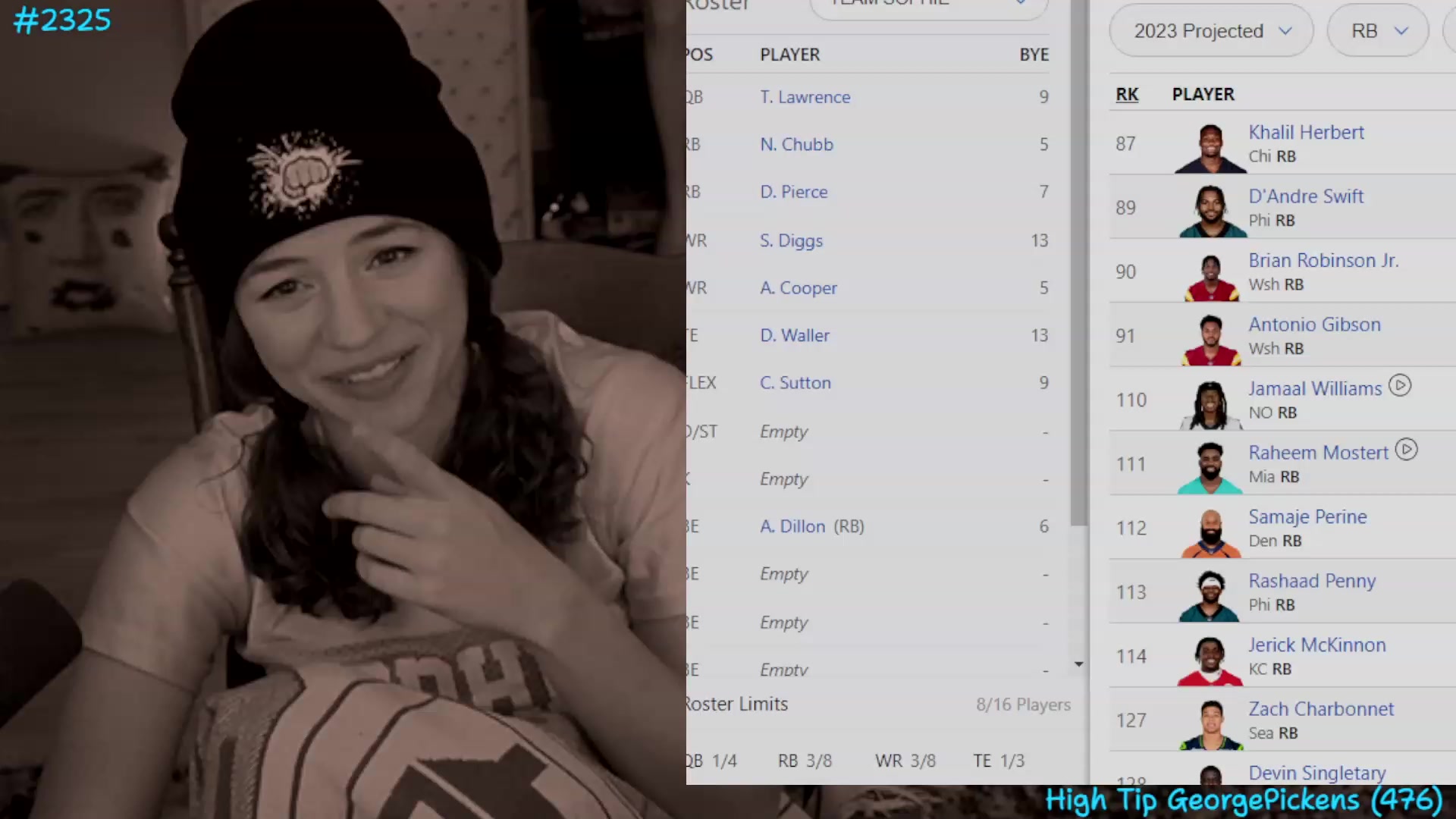
Task: Click the #2325 overlay counter
Action: (x=62, y=20)
